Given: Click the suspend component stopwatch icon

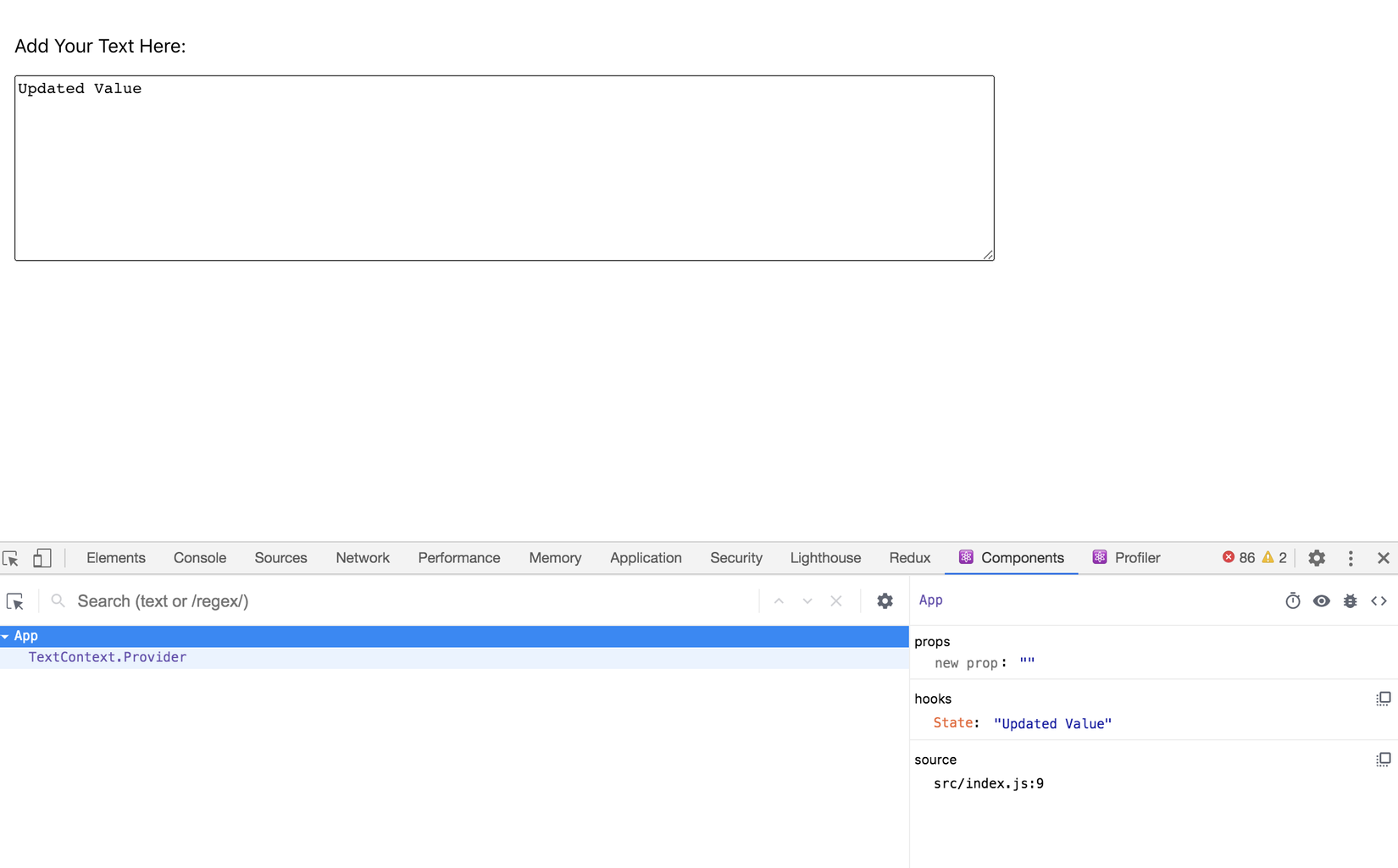Looking at the screenshot, I should (1292, 601).
